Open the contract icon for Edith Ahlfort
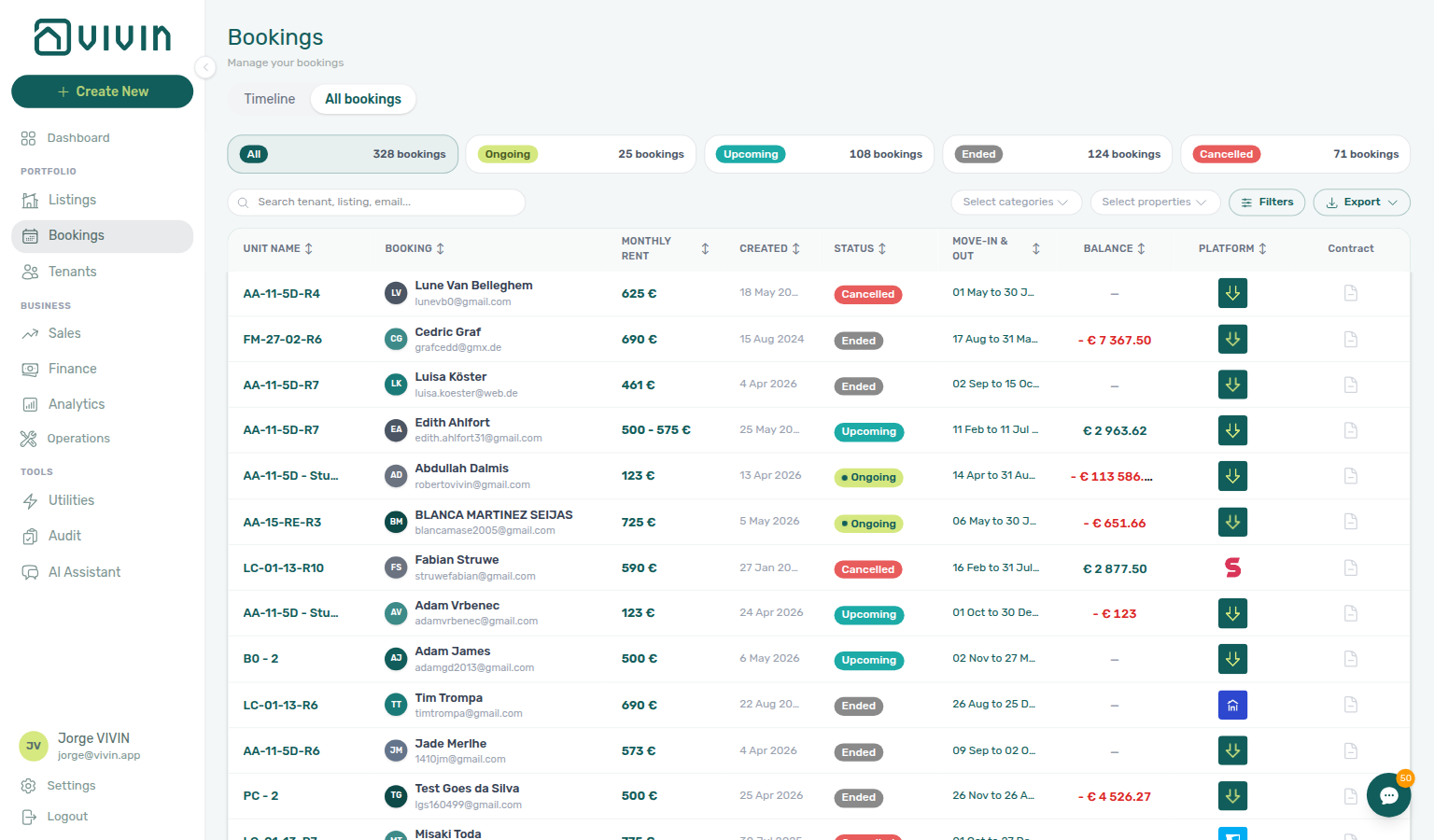This screenshot has height=840, width=1434. point(1350,430)
